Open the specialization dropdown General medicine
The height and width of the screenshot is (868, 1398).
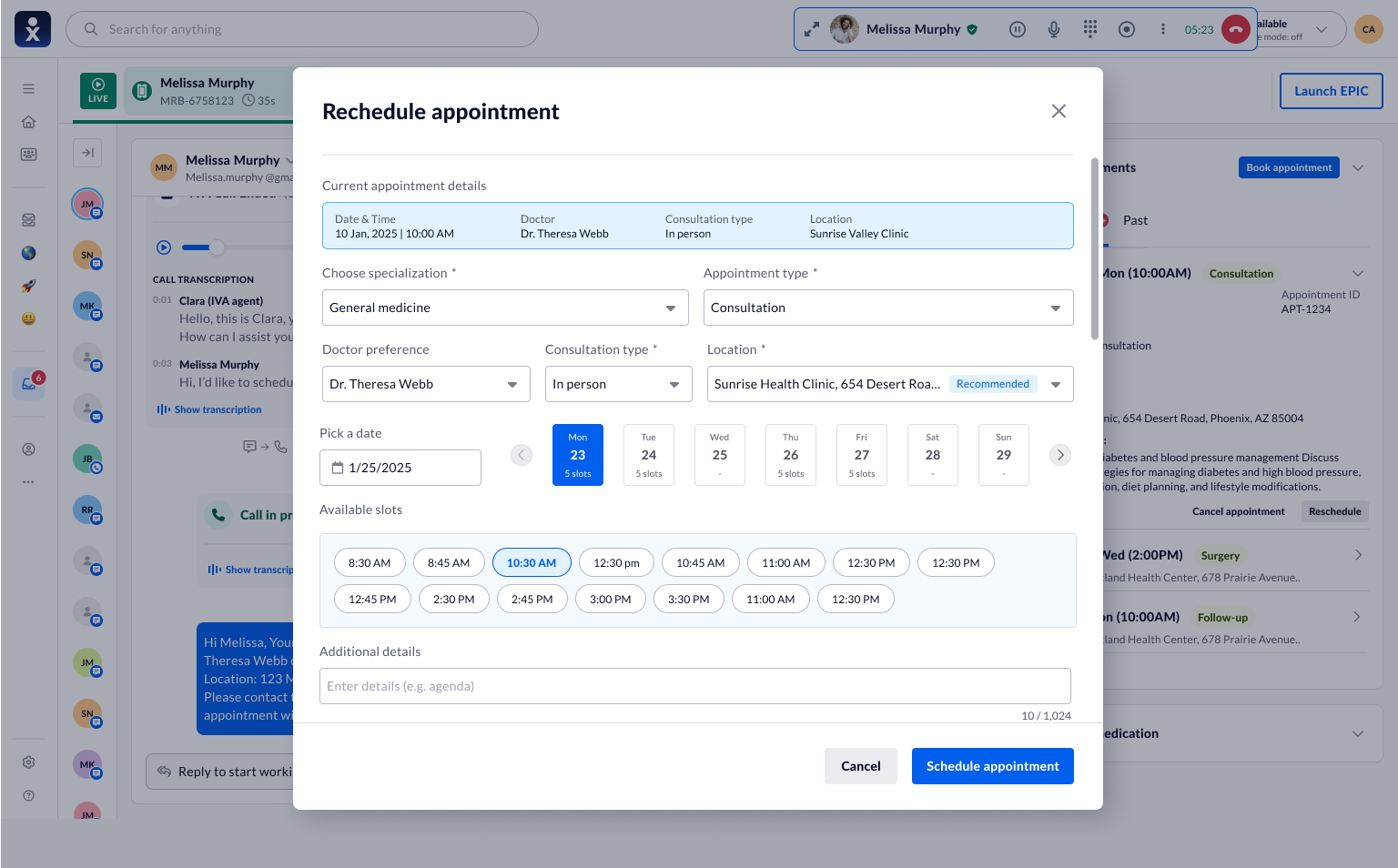tap(505, 308)
